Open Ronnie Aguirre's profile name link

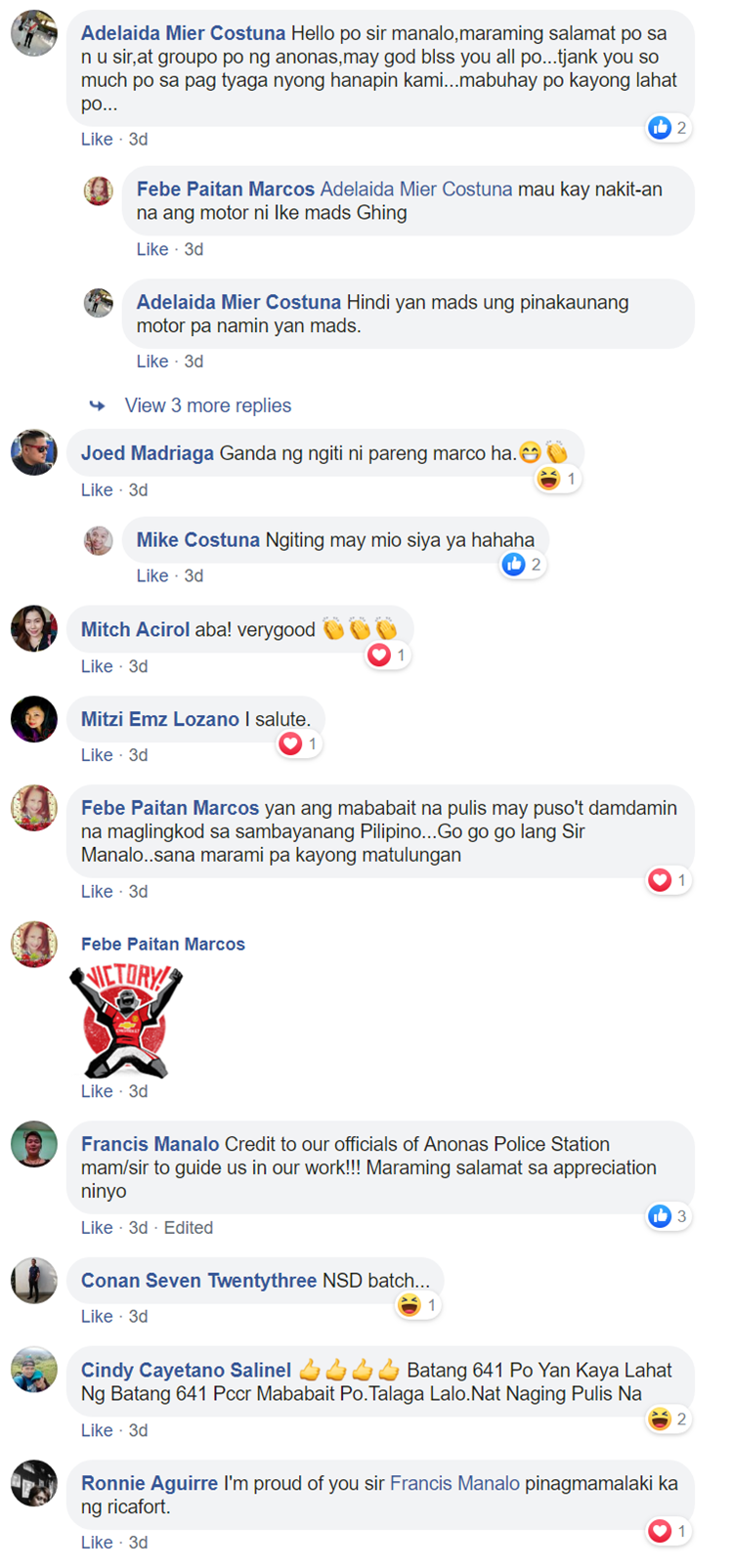click(x=150, y=1483)
